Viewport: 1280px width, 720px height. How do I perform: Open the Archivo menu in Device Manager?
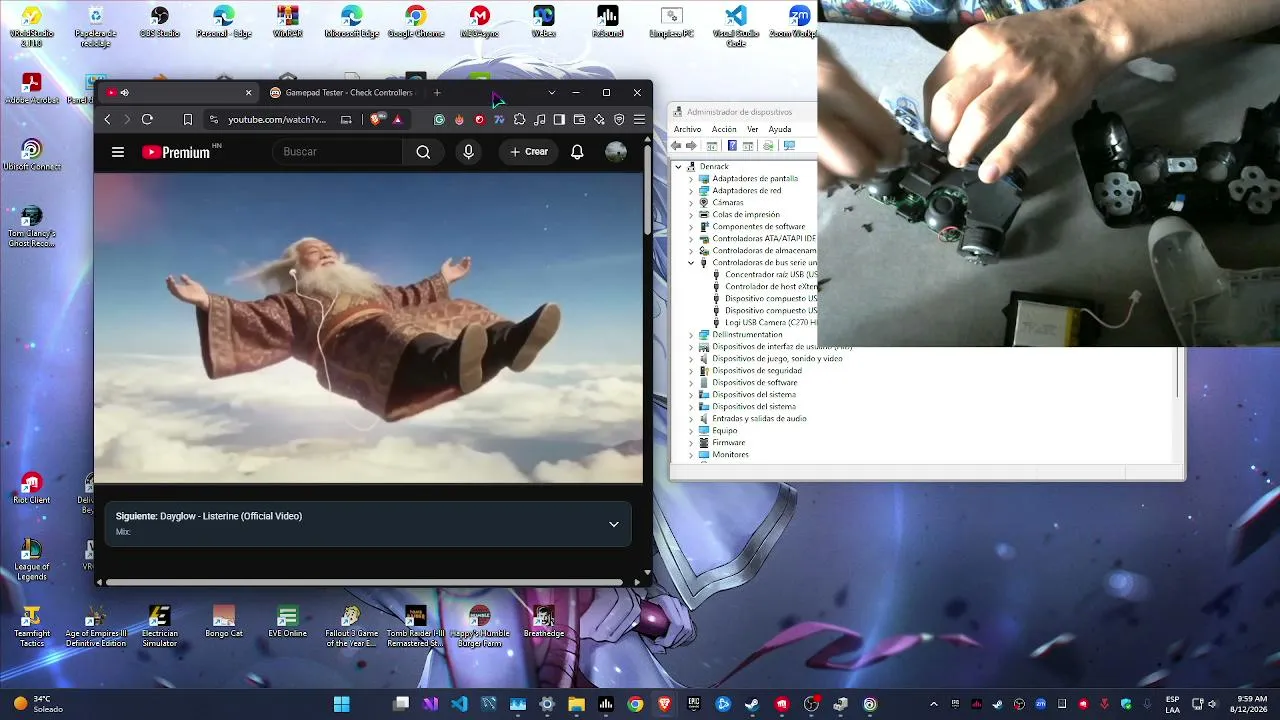[687, 129]
